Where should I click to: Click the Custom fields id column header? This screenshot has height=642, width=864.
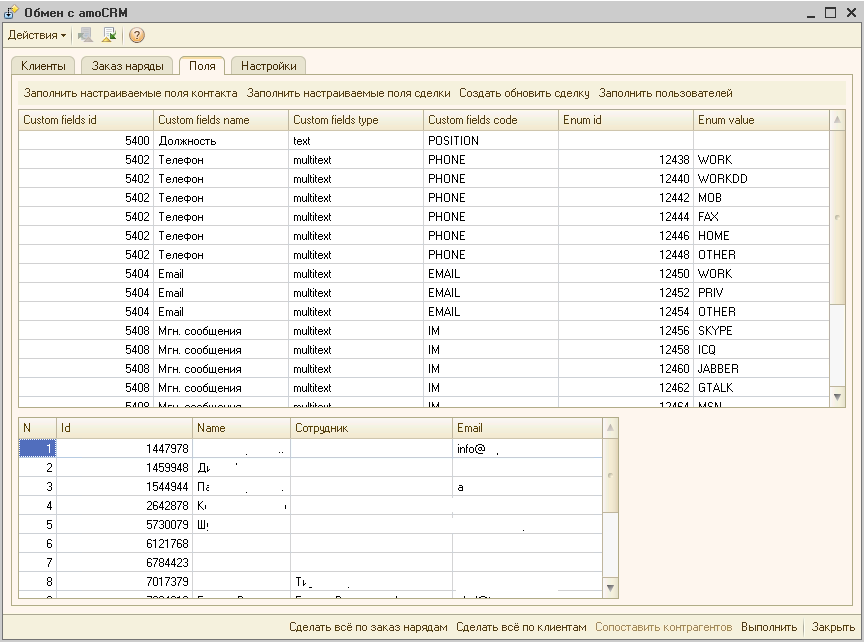tap(86, 120)
